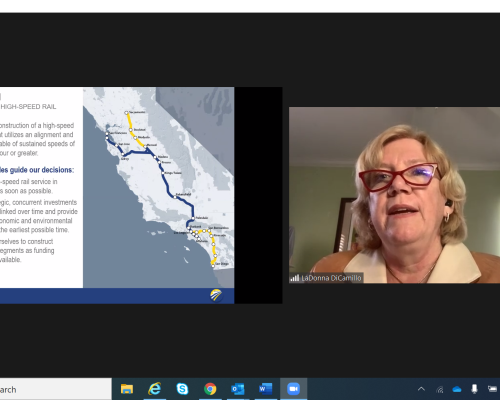Expand the hidden system tray icons chevron
The width and height of the screenshot is (500, 400).
coord(421,389)
